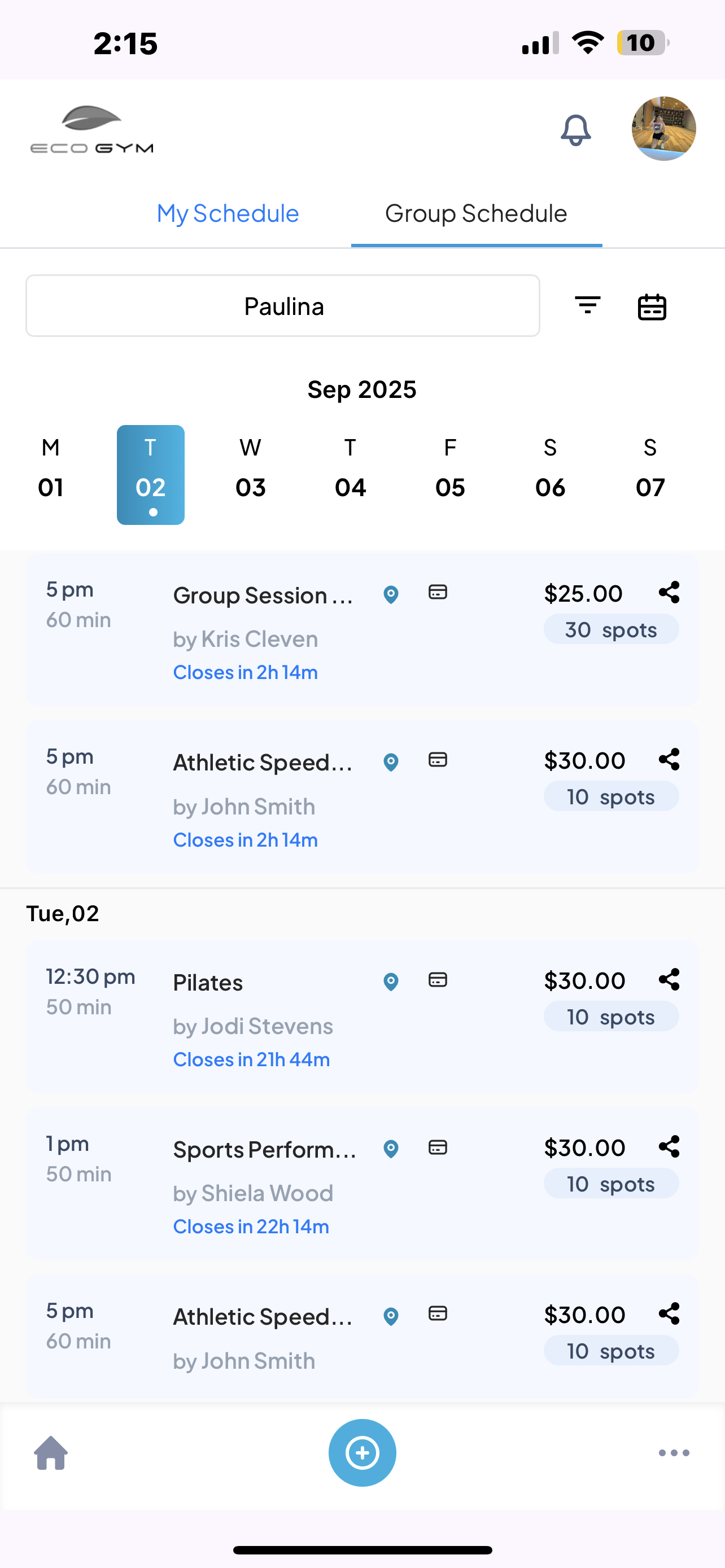The image size is (725, 1568).
Task: Choose Sunday 07 in week strip
Action: tap(649, 474)
